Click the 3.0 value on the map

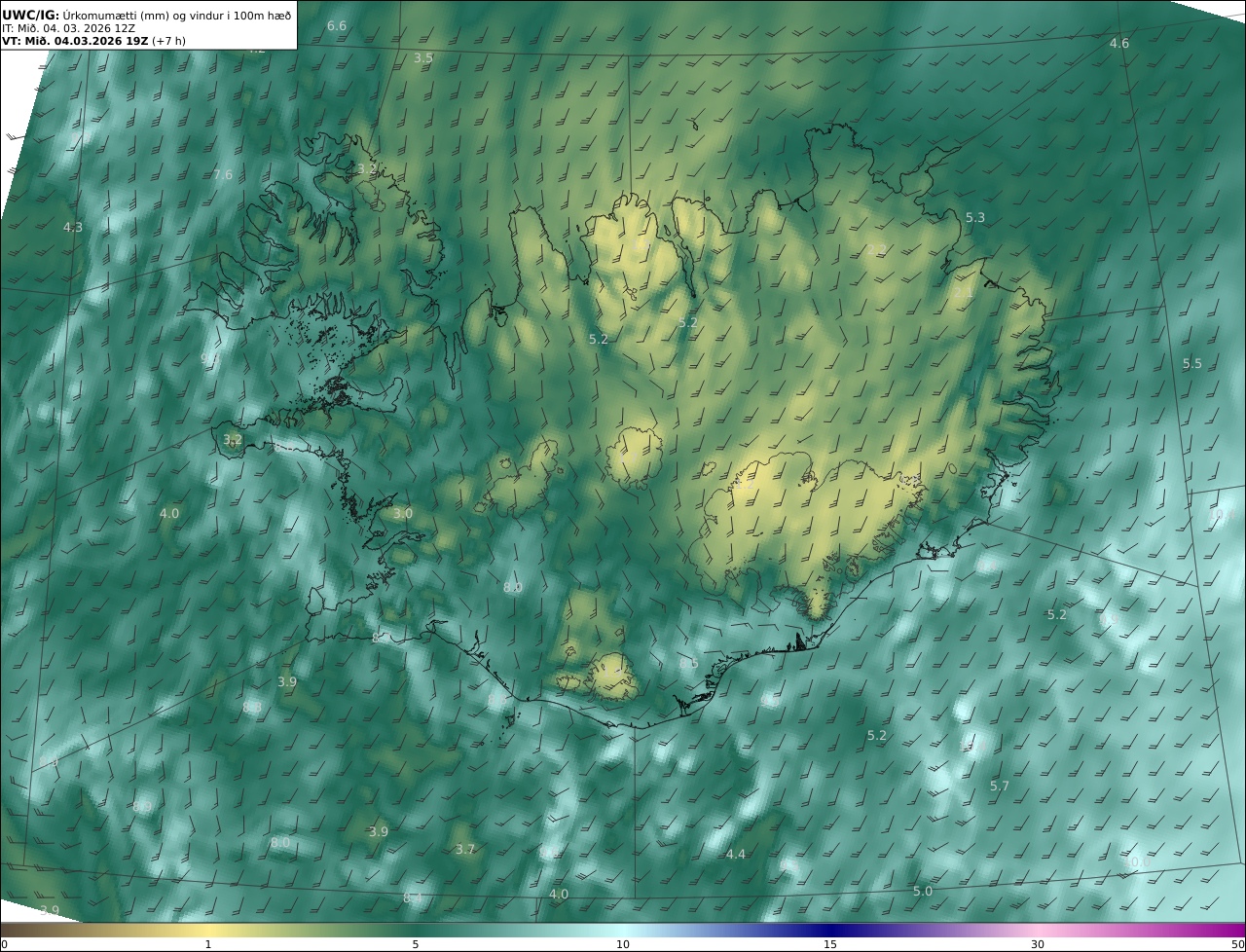403,514
